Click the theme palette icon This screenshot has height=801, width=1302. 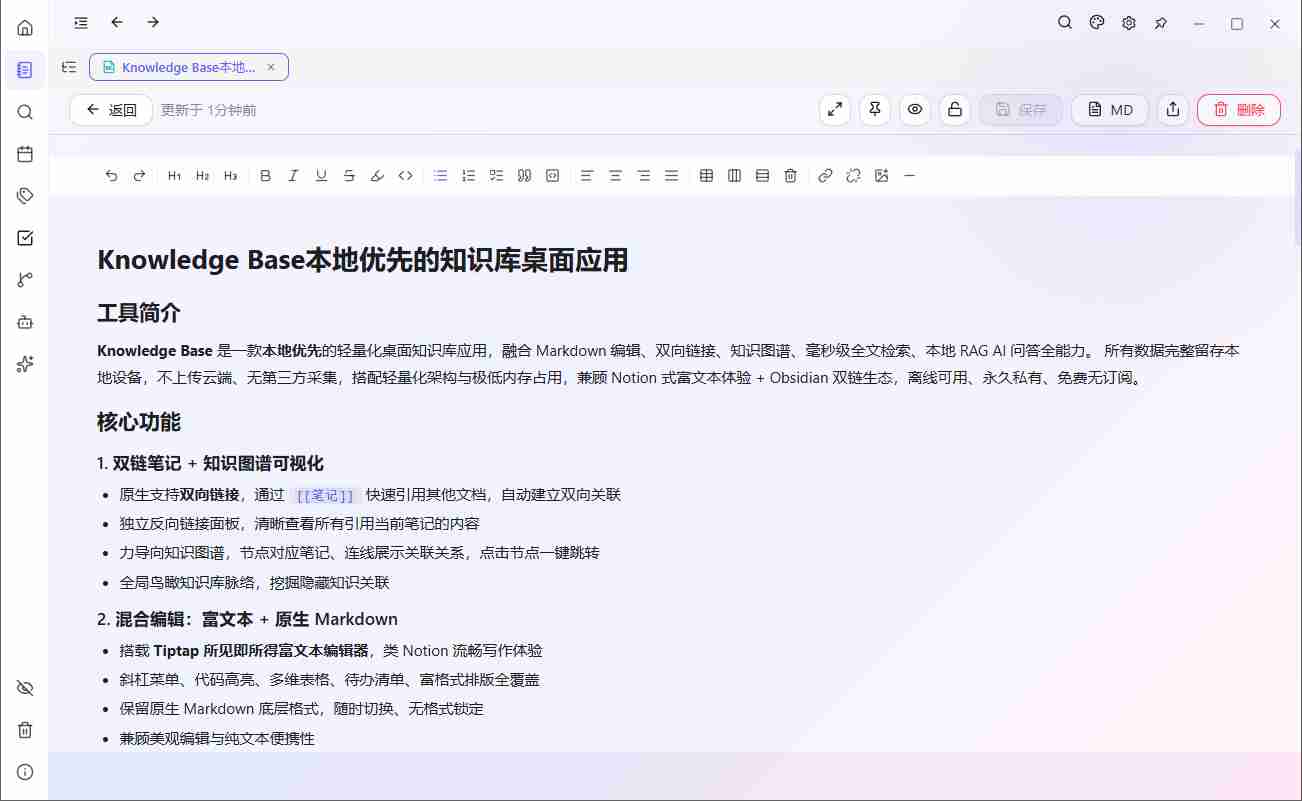[x=1097, y=23]
